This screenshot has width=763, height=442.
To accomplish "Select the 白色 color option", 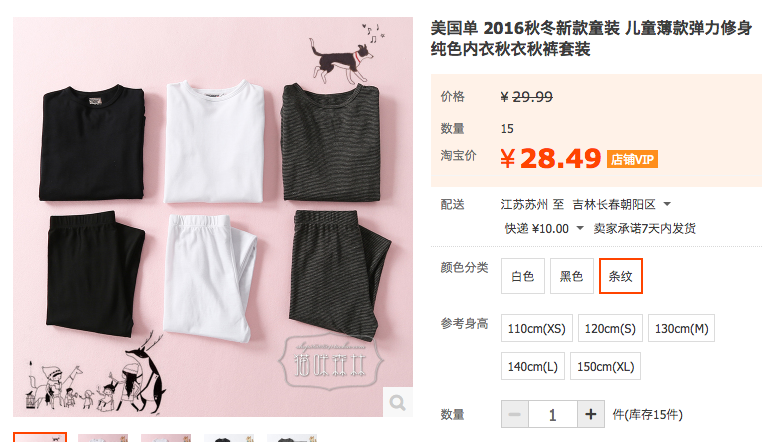I will point(523,276).
